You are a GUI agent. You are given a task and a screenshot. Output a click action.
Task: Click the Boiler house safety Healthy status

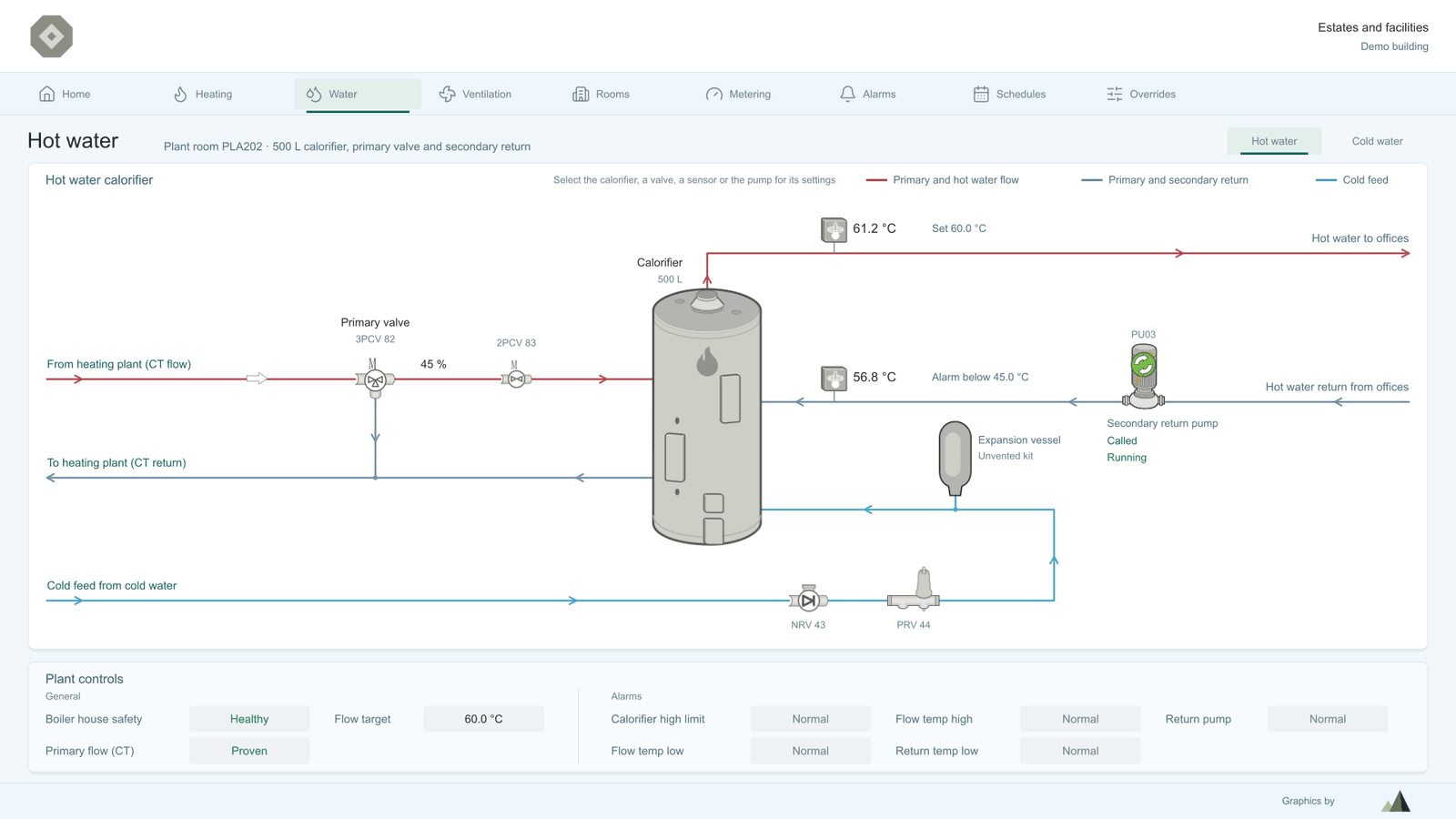coord(249,719)
